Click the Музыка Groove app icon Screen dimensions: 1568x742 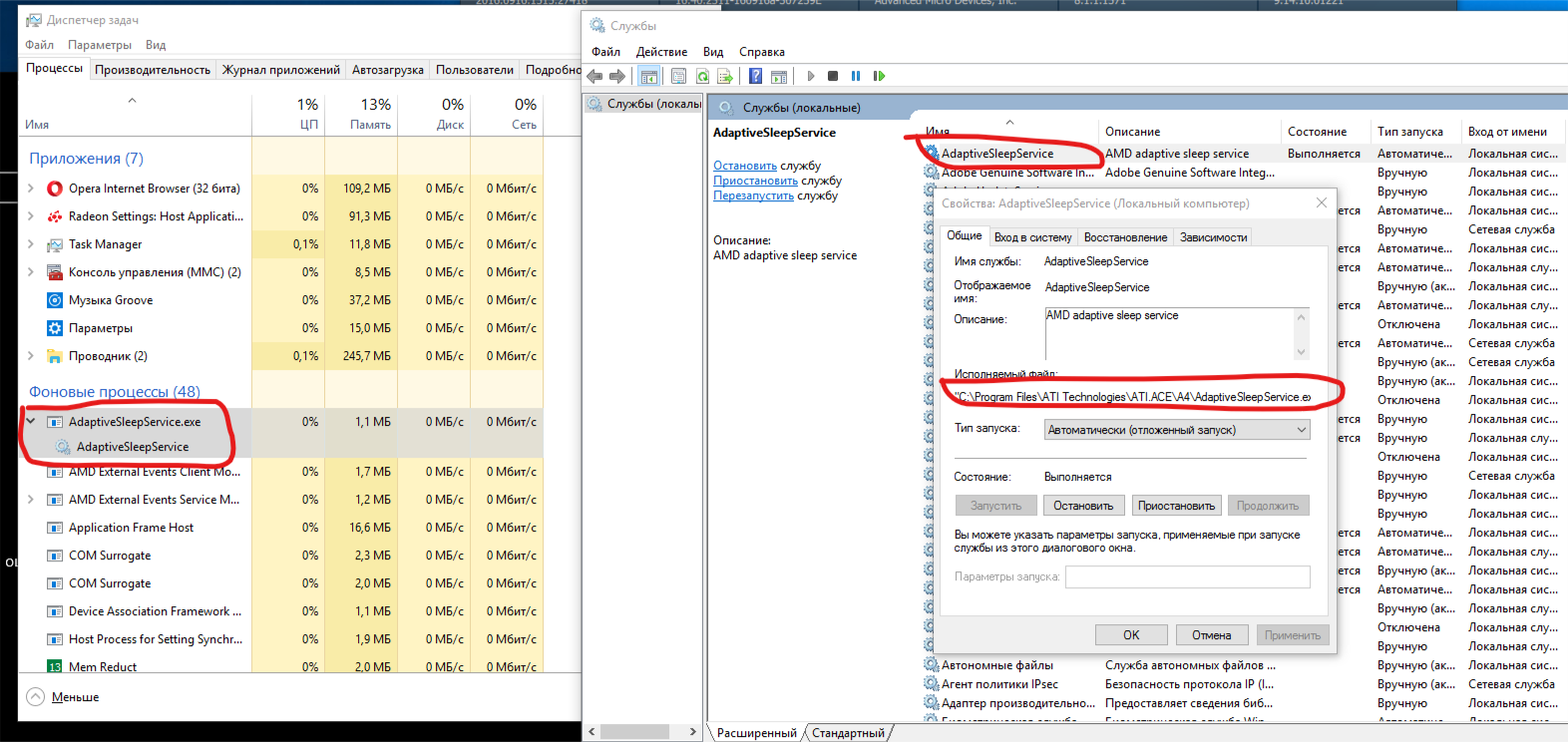click(x=55, y=300)
